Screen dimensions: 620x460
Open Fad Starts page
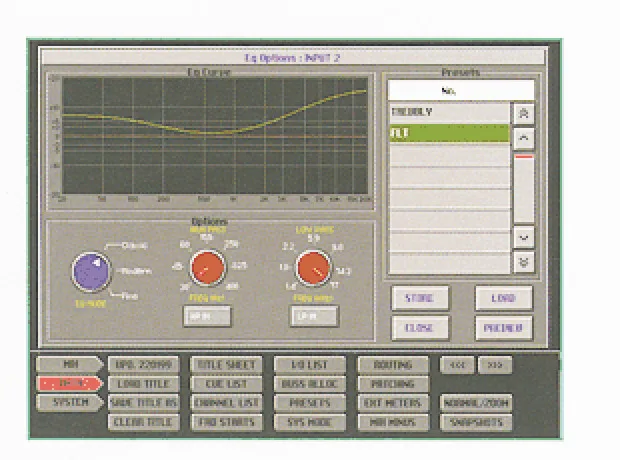click(227, 422)
